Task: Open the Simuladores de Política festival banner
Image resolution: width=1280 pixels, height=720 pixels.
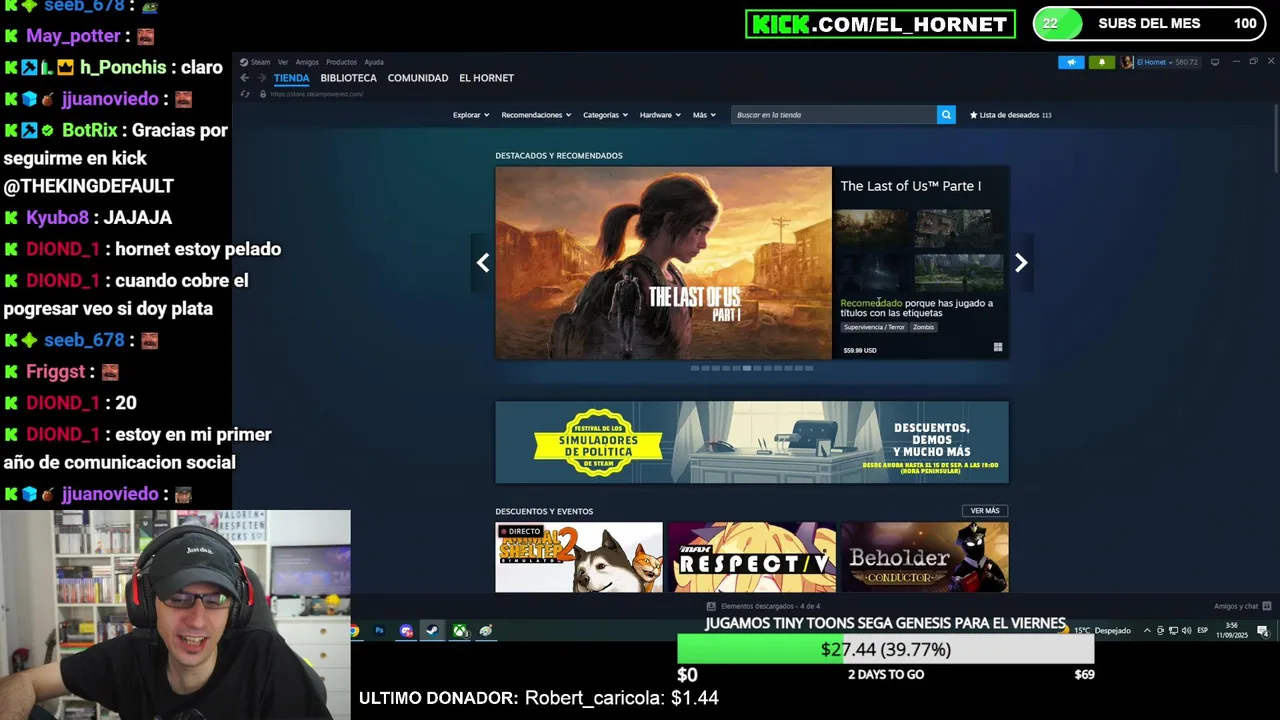Action: click(752, 442)
